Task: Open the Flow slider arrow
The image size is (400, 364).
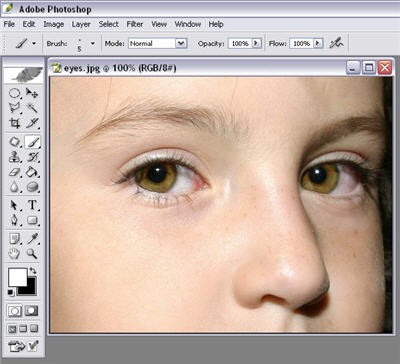Action: point(318,43)
